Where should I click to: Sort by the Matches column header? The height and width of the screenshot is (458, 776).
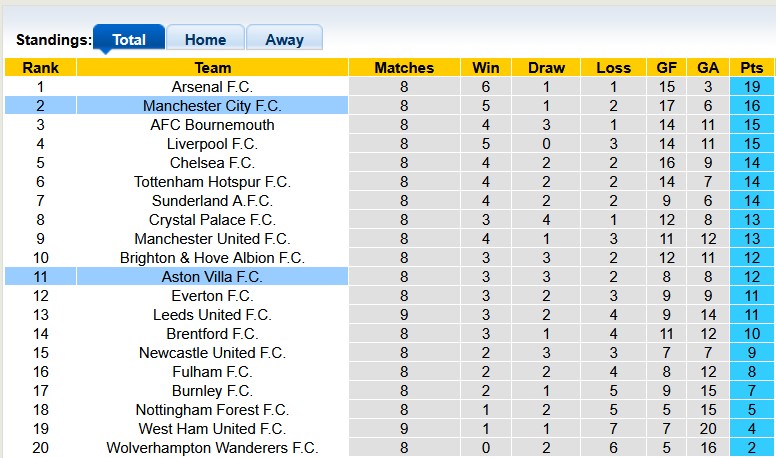point(404,68)
